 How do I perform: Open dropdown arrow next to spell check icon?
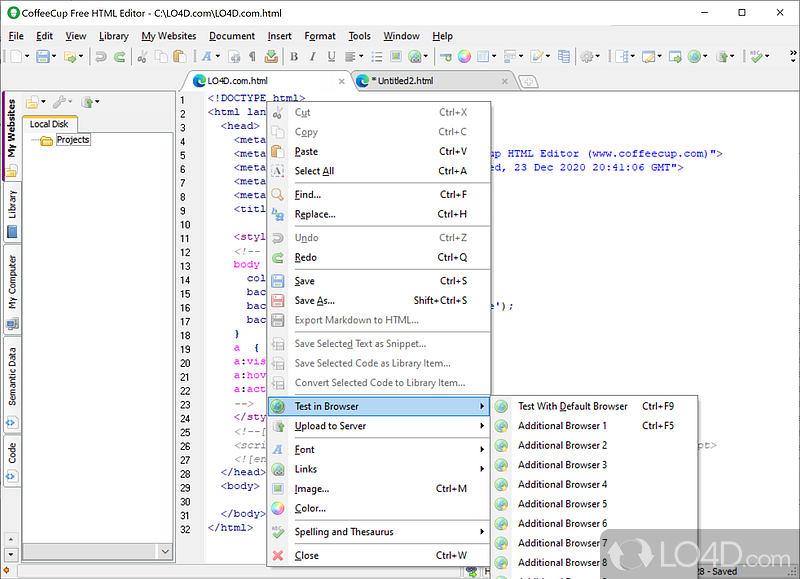pyautogui.click(x=767, y=56)
